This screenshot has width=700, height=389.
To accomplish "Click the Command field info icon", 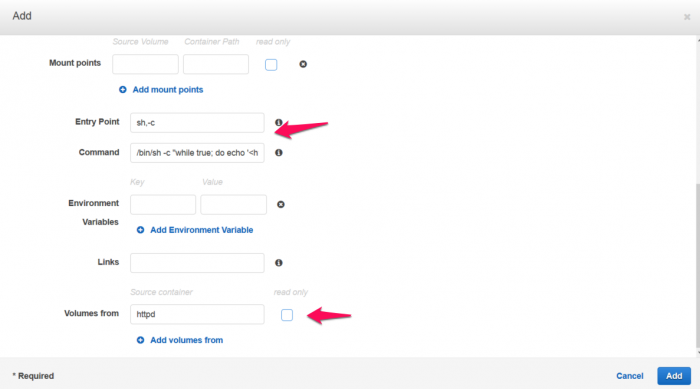I will [279, 153].
